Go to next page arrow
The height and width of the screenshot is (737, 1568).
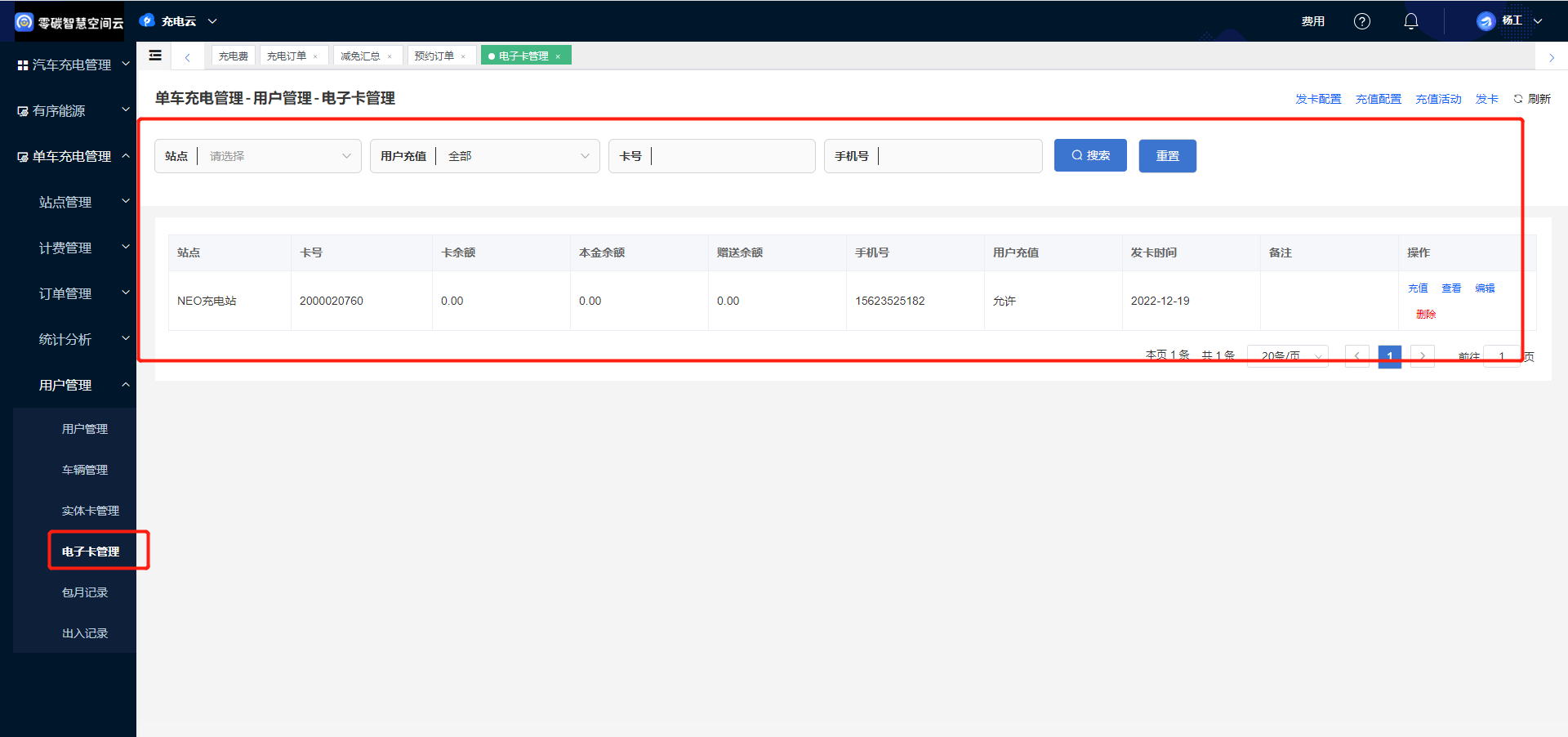pyautogui.click(x=1423, y=356)
